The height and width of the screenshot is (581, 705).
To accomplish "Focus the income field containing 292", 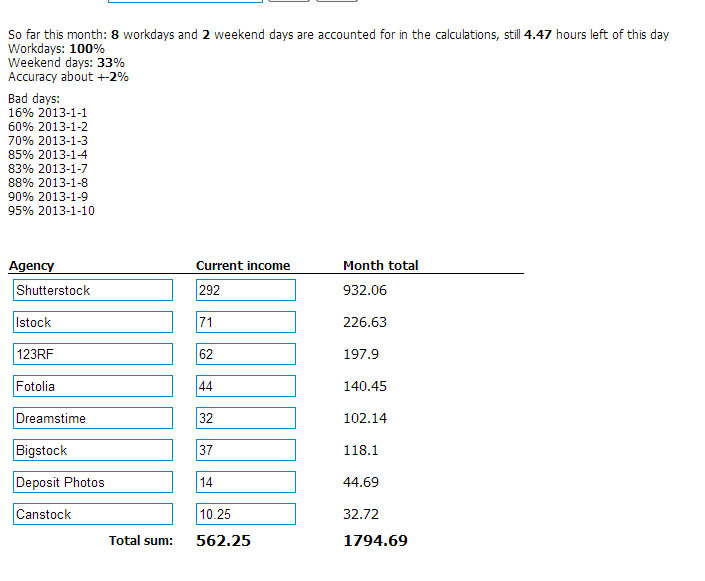I will click(x=246, y=290).
